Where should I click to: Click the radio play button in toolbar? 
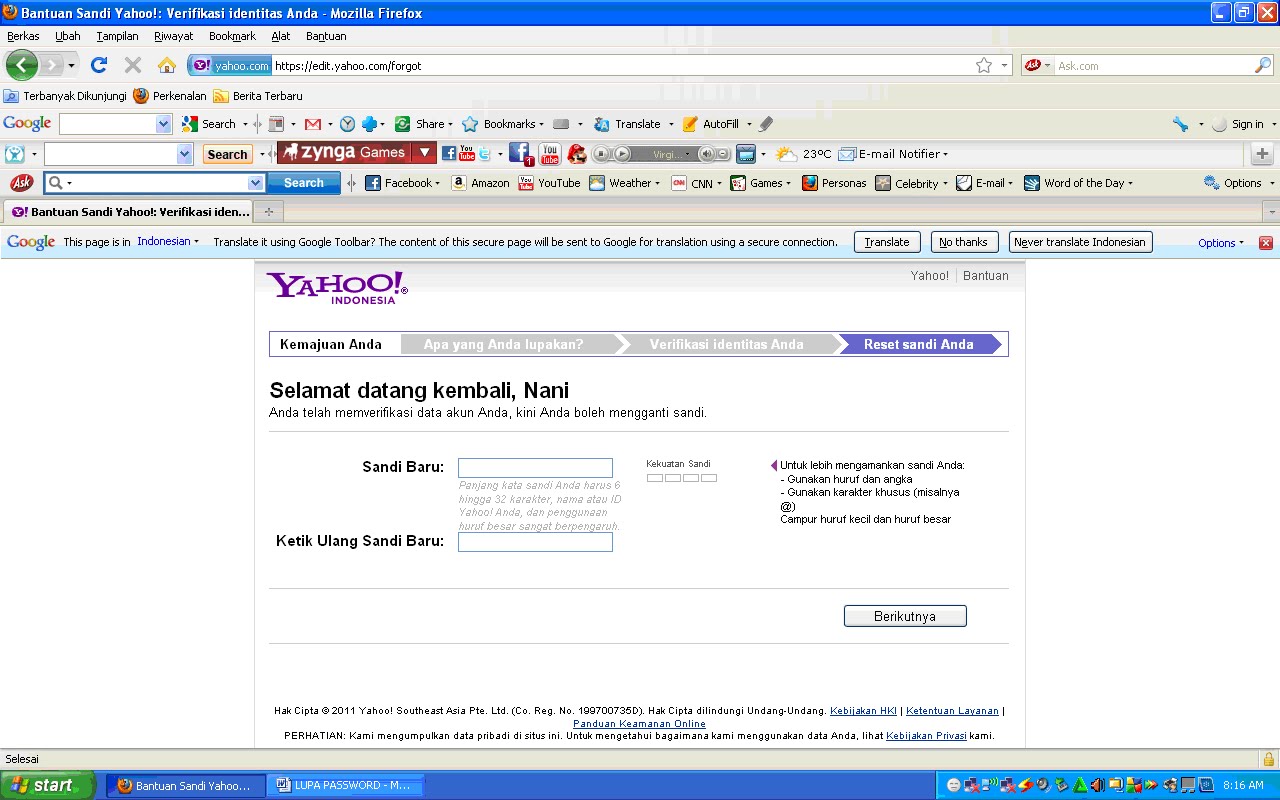(x=622, y=153)
